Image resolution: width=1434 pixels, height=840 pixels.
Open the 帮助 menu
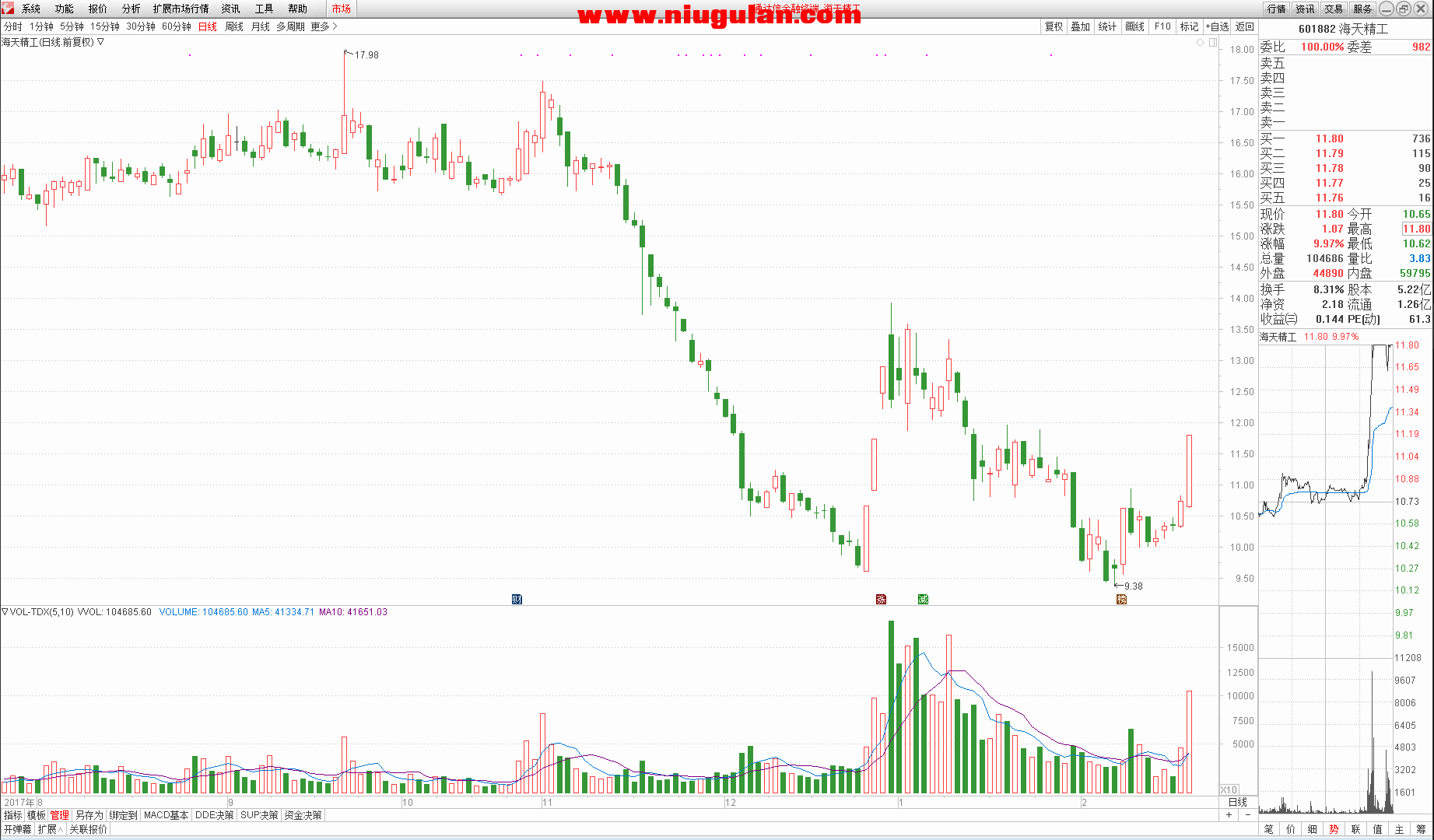298,9
